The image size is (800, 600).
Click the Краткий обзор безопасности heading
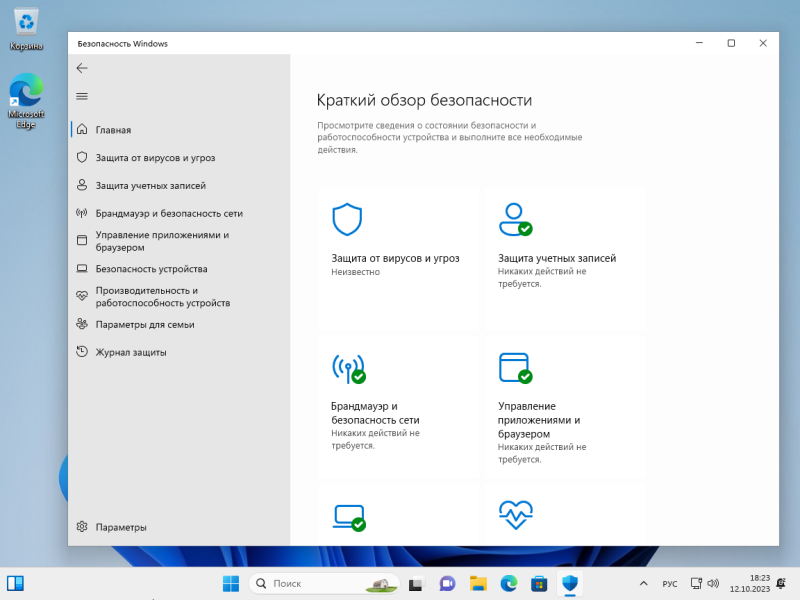tap(424, 100)
